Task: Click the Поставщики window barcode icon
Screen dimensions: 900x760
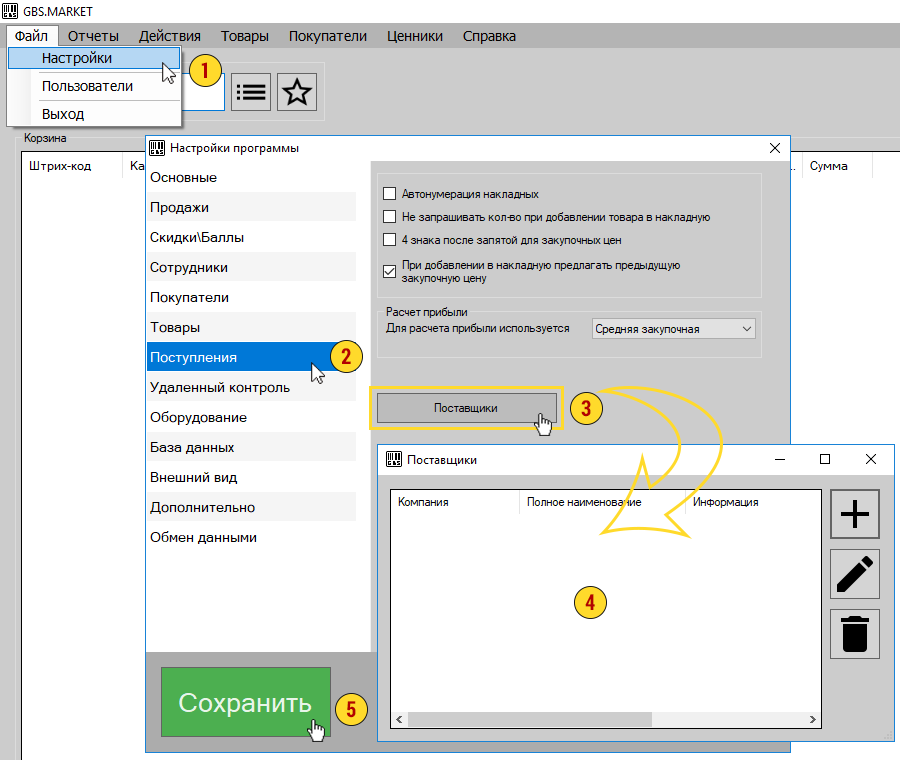Action: click(394, 459)
